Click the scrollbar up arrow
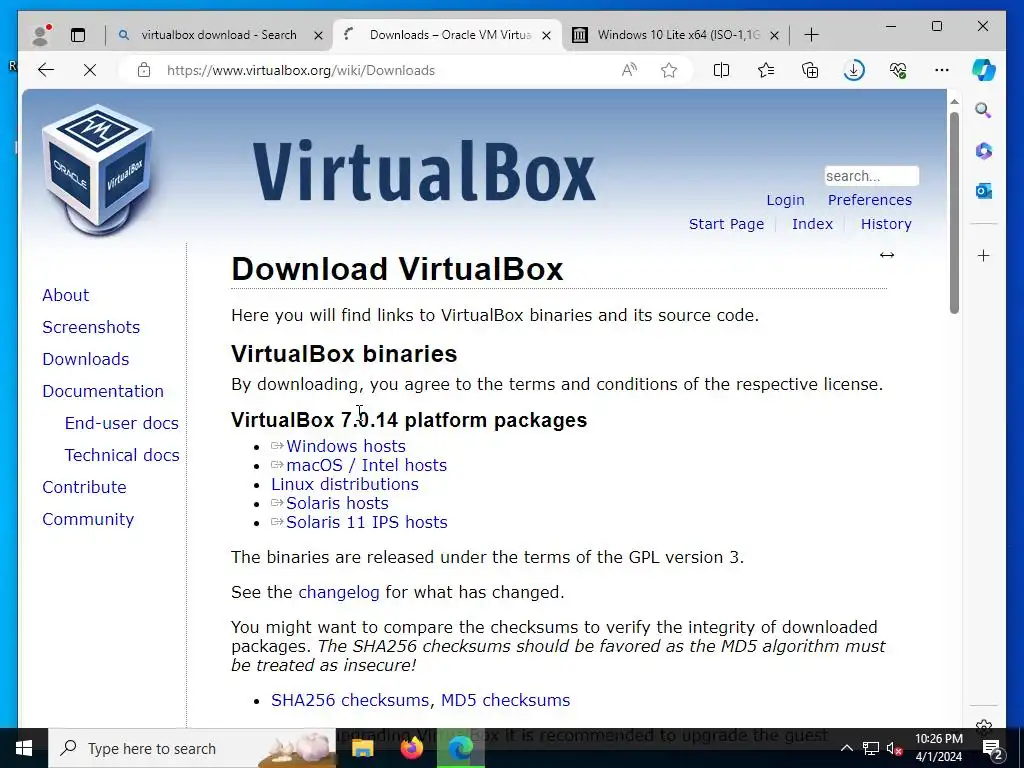 954,101
